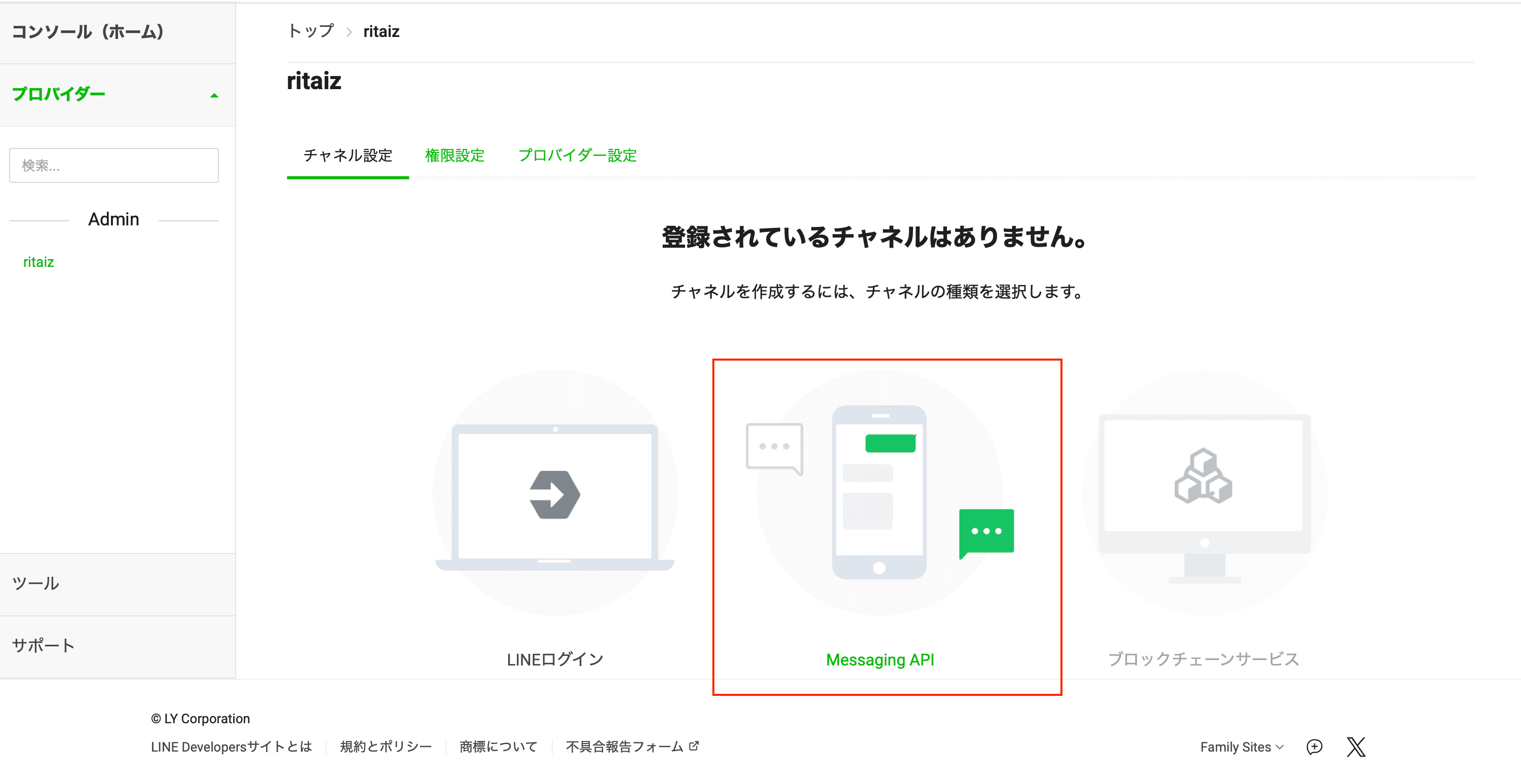Click the LINE Login laptop illustration
1521x784 pixels.
(554, 493)
